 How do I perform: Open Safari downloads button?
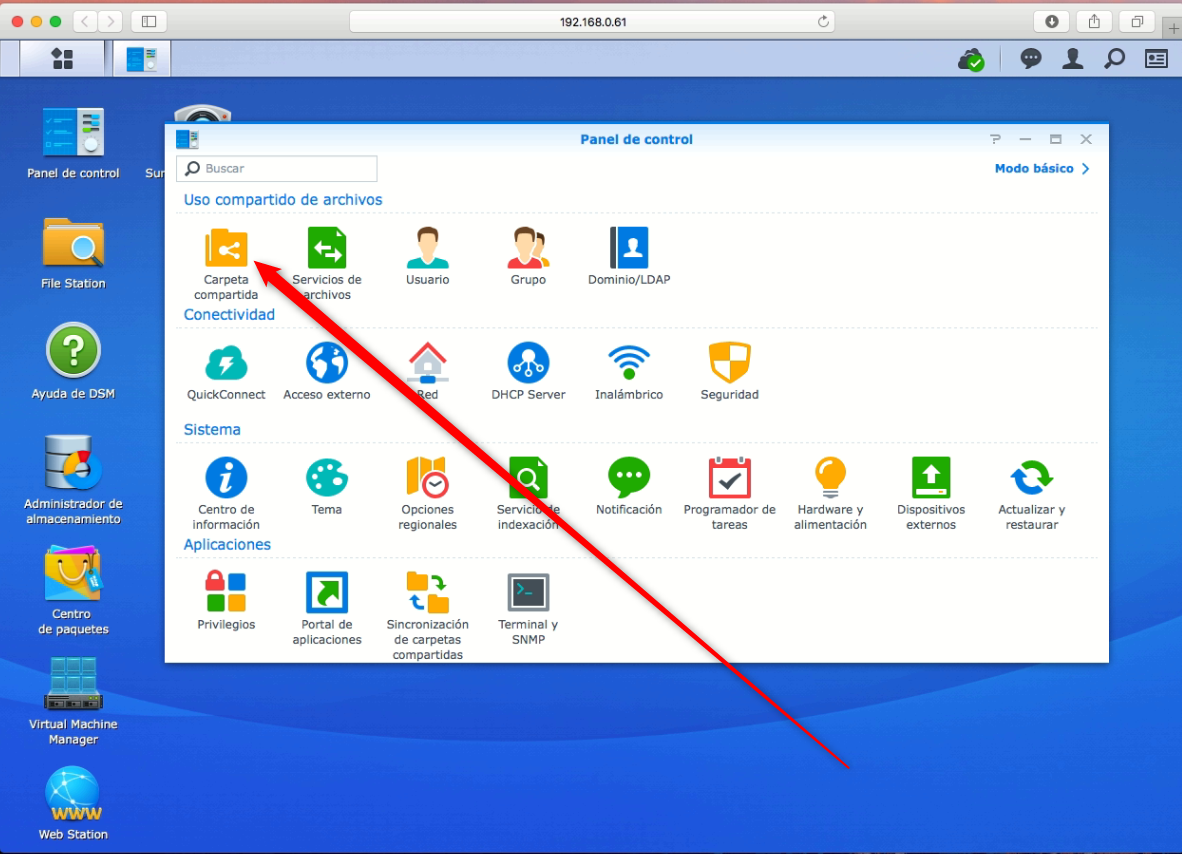tap(1052, 21)
